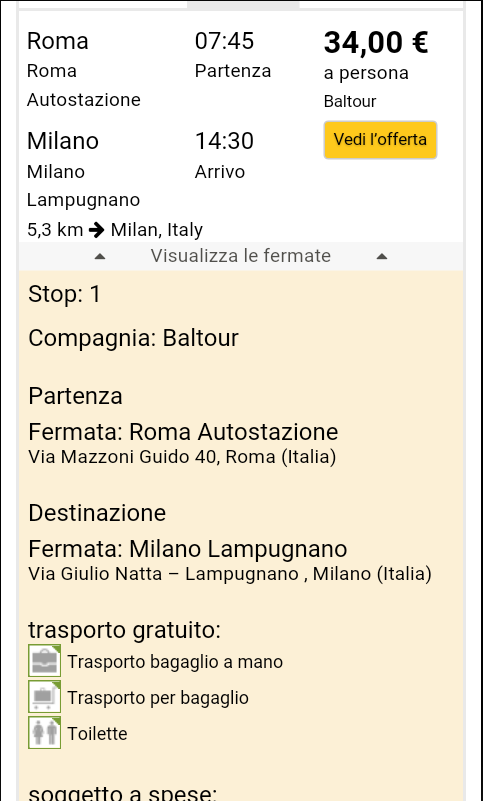
Task: Click the 07:45 departure time
Action: coord(224,41)
